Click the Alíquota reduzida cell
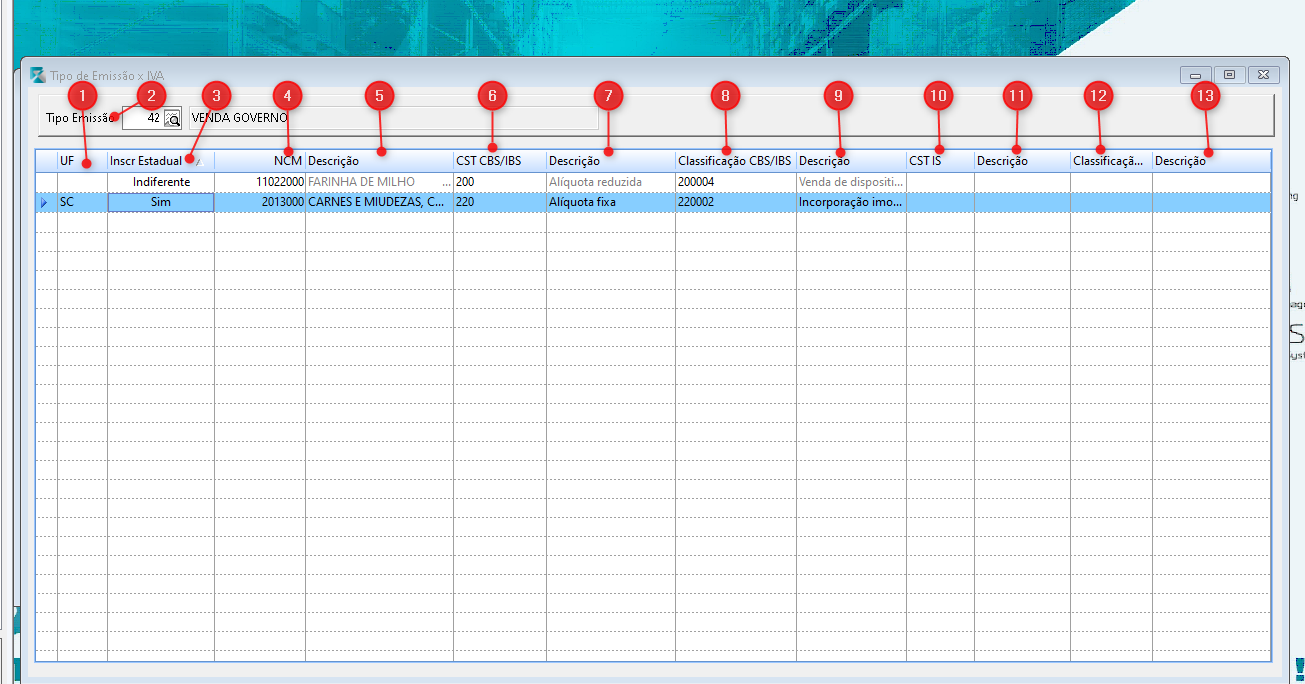This screenshot has height=684, width=1305. (x=611, y=182)
